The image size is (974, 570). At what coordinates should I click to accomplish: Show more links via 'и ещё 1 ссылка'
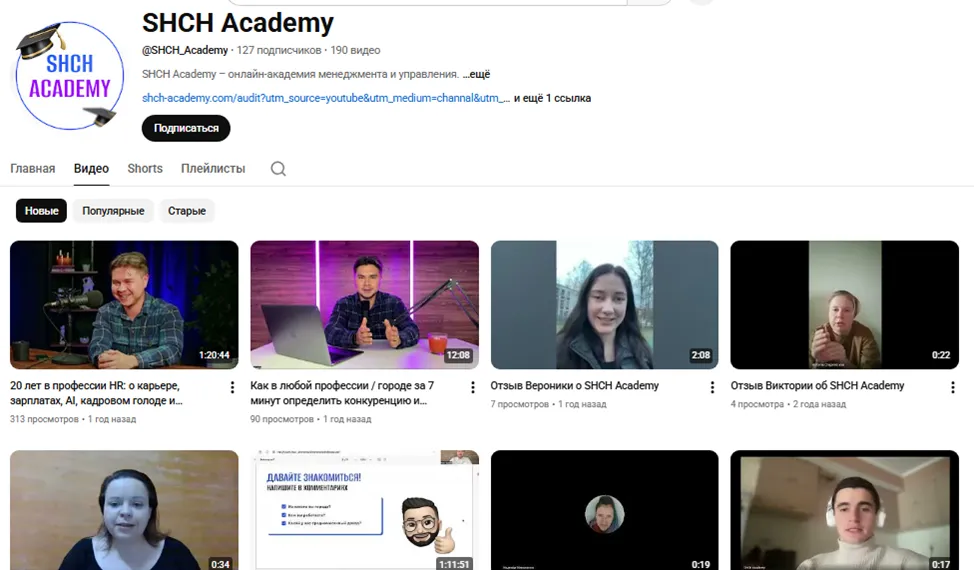(x=552, y=98)
